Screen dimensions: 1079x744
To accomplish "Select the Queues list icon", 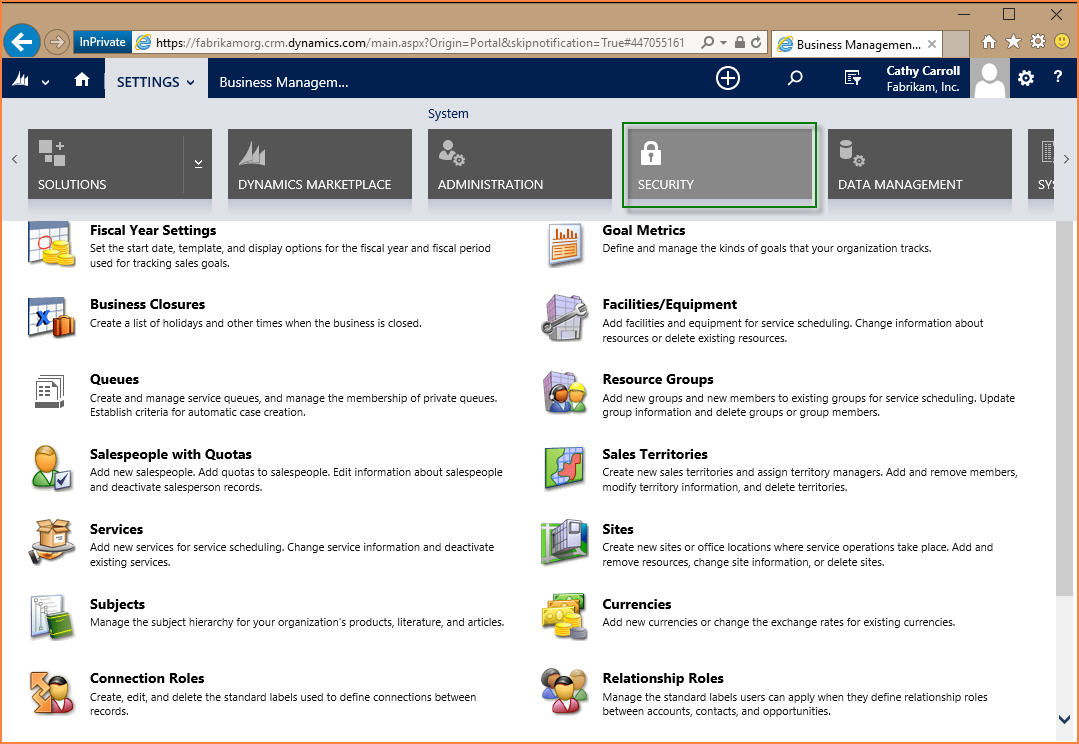I will [51, 393].
